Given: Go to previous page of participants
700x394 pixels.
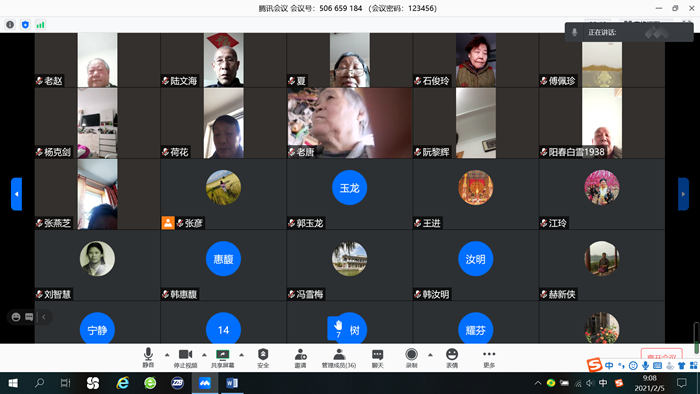Looking at the screenshot, I should [17, 194].
